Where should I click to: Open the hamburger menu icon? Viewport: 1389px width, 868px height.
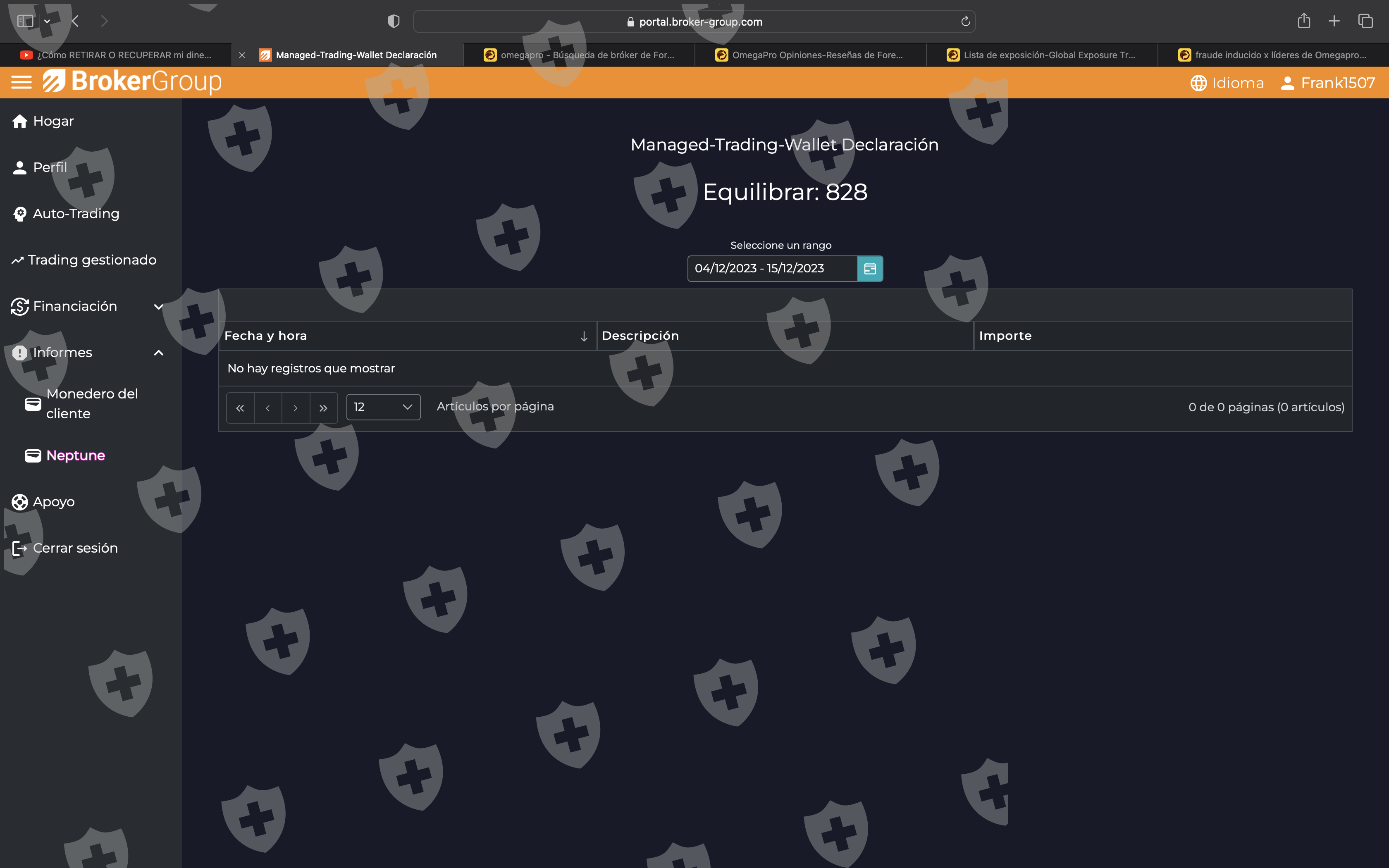(x=21, y=83)
